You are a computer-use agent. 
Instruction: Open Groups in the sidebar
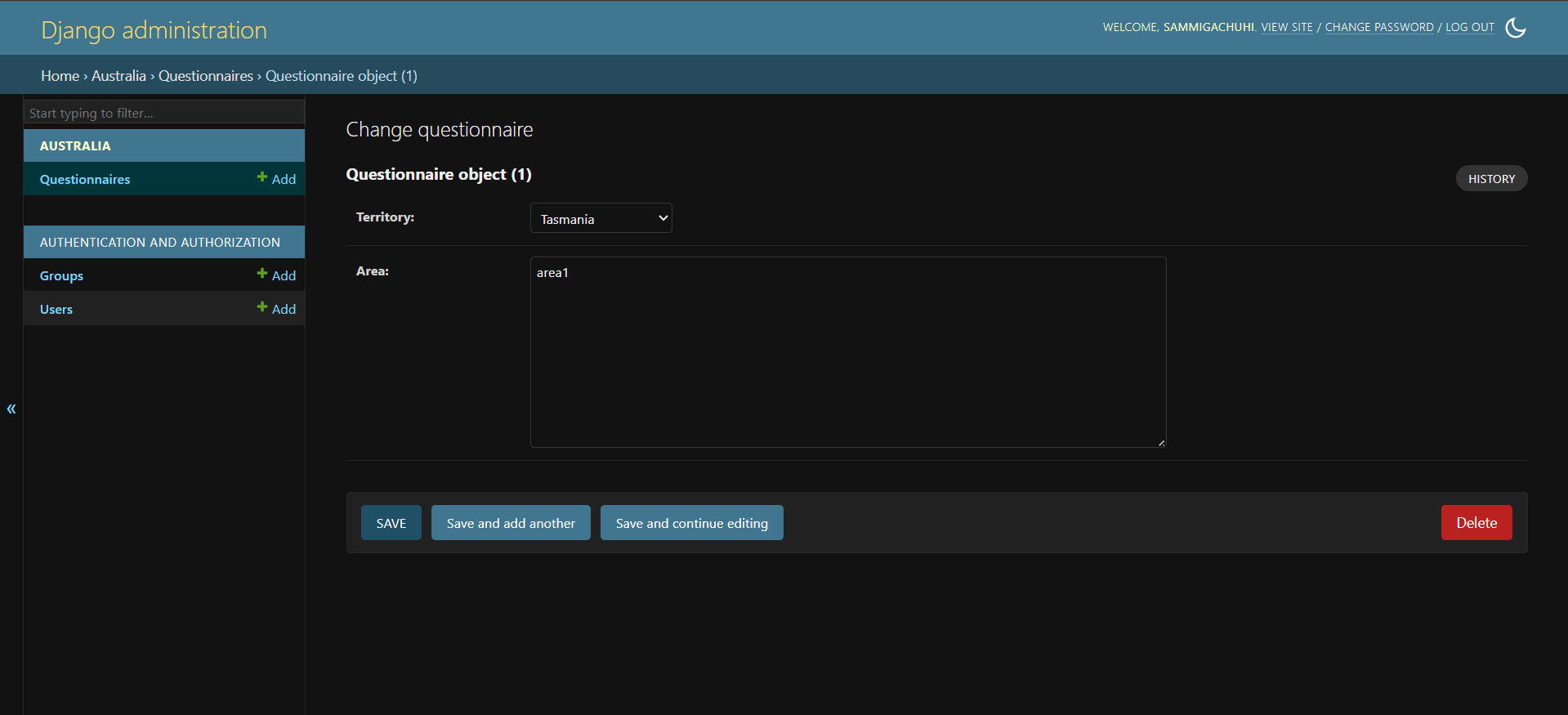pyautogui.click(x=61, y=276)
